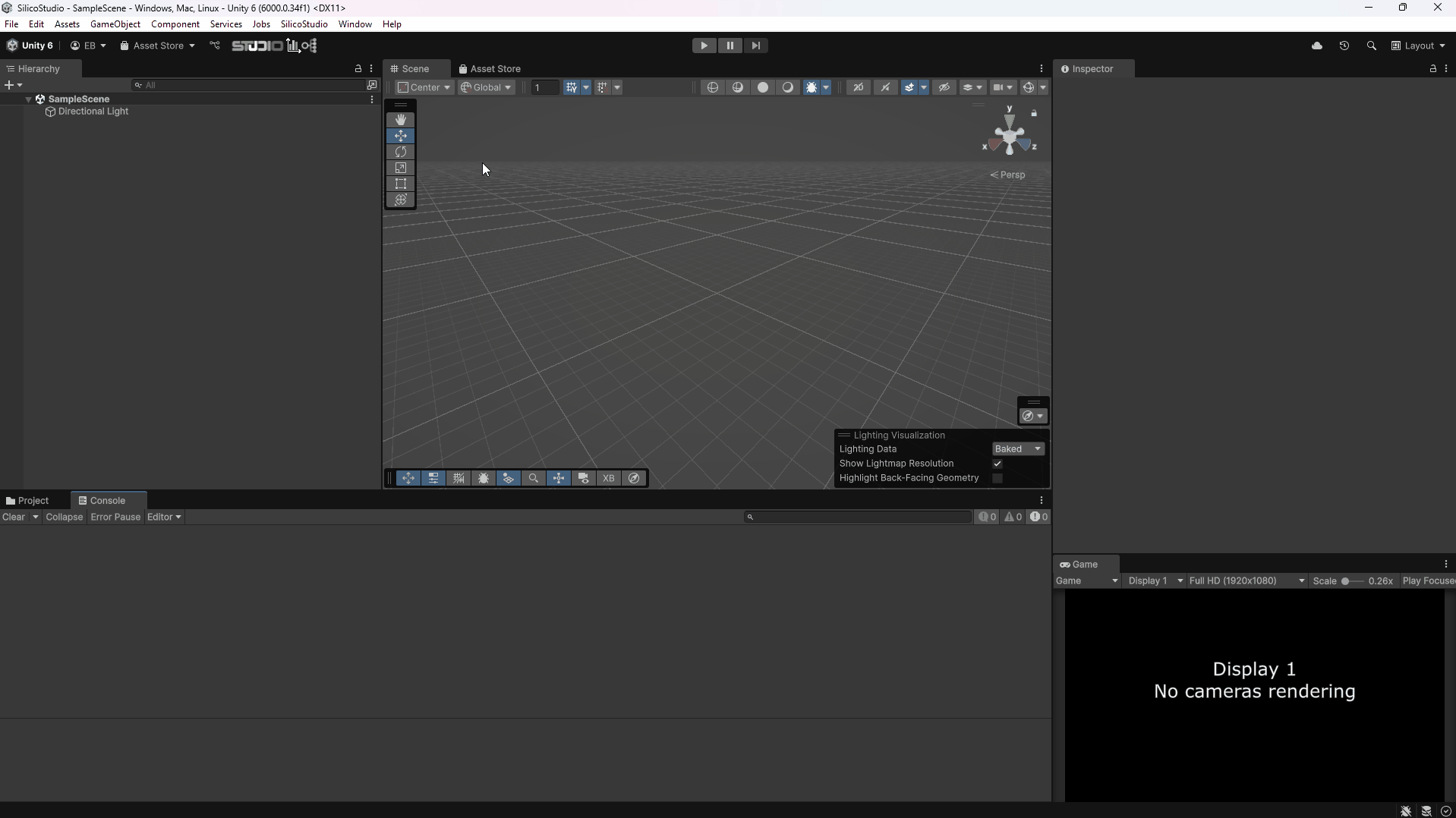Select the Scale tool

(401, 168)
